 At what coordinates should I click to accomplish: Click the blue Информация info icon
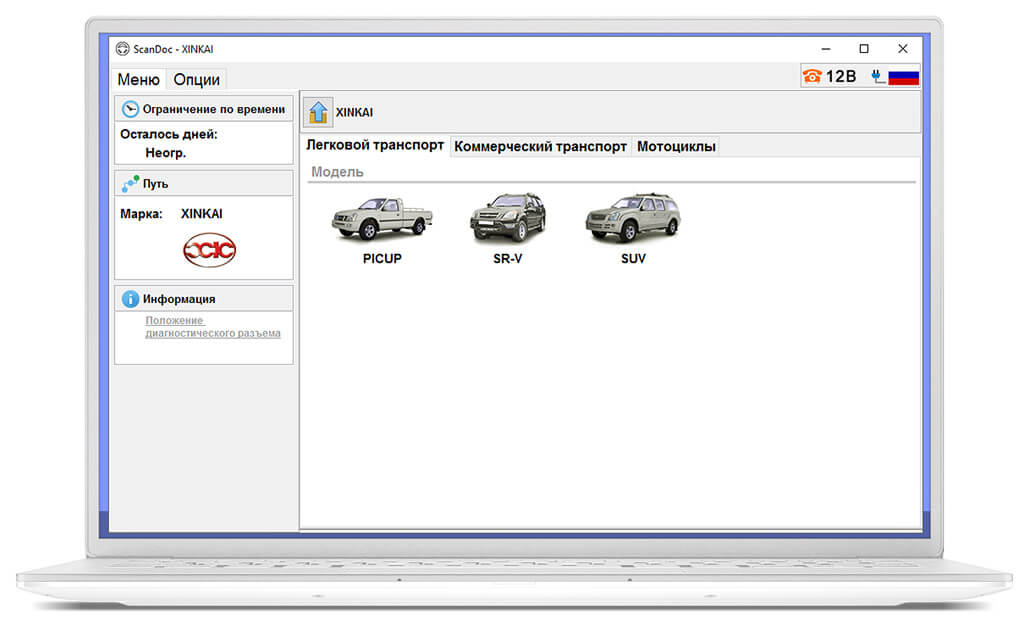pos(130,299)
